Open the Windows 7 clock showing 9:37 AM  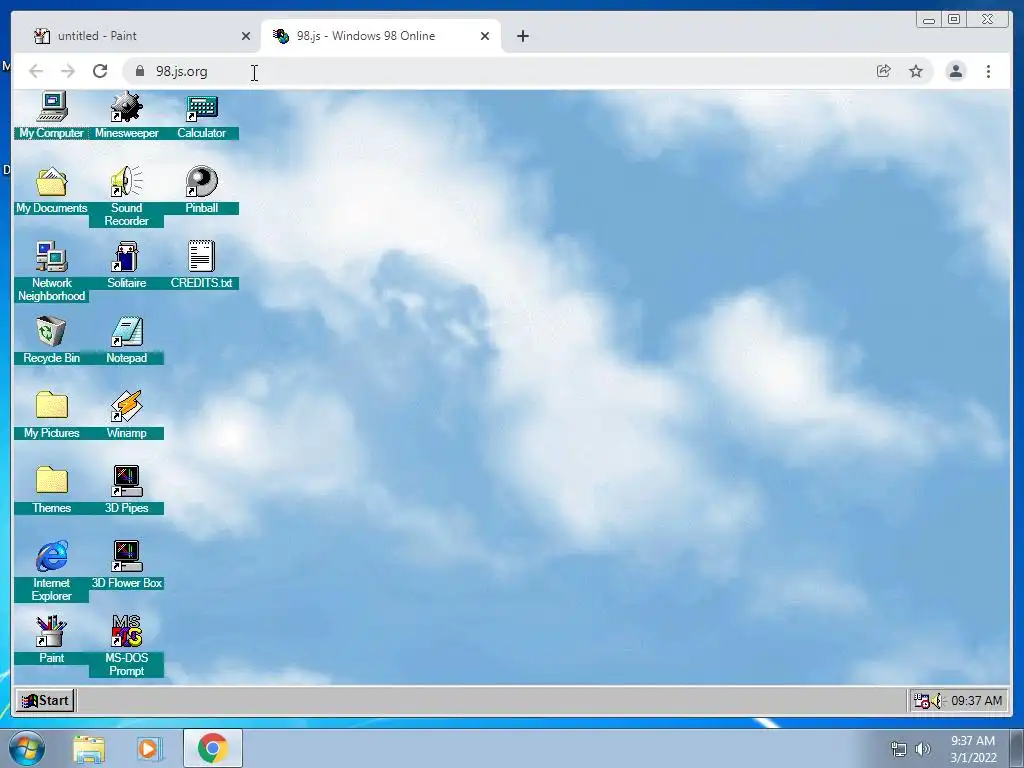pyautogui.click(x=973, y=749)
